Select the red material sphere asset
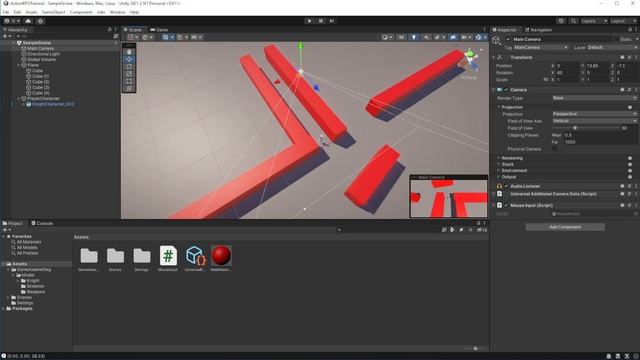This screenshot has height=360, width=640. [221, 258]
